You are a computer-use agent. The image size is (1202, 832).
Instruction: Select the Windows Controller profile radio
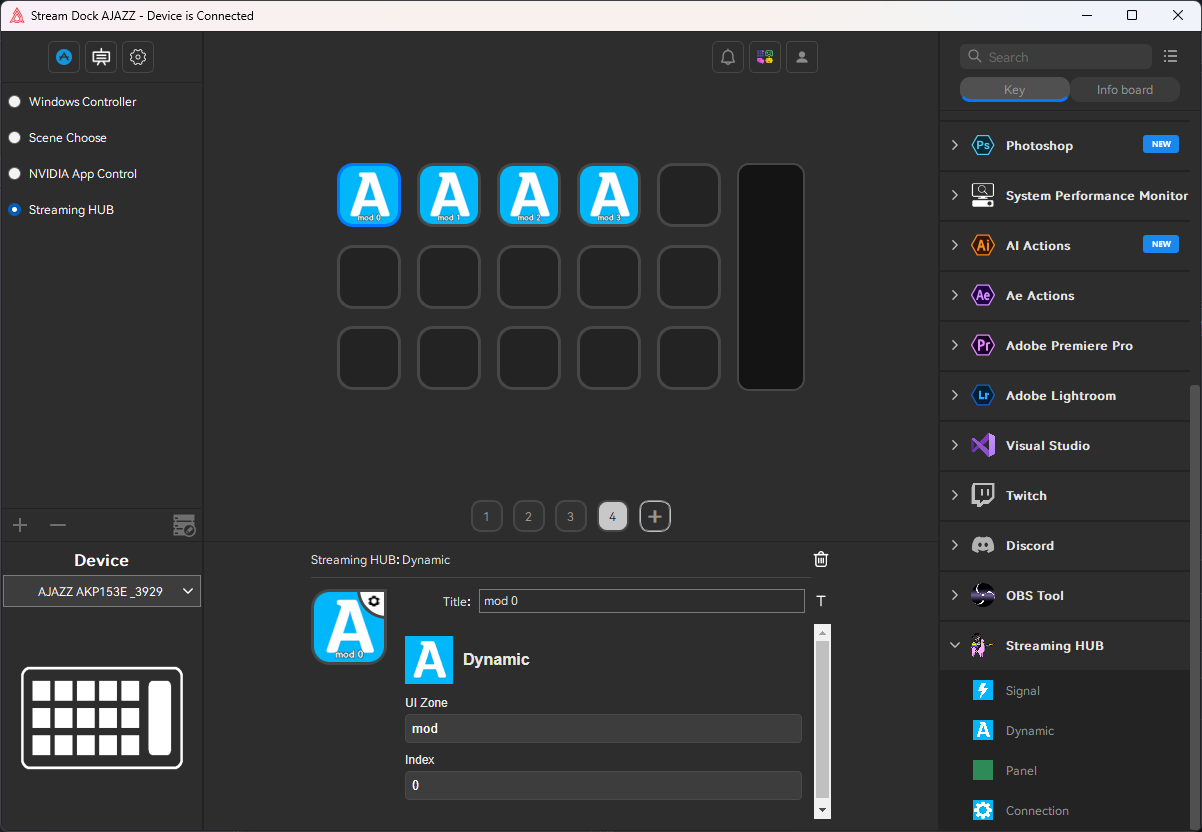pos(14,102)
